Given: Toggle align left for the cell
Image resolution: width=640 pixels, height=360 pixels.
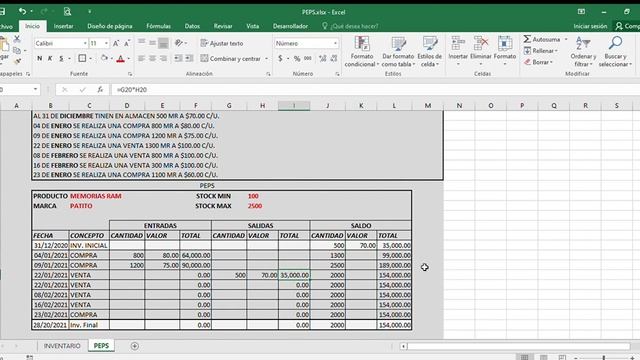Looking at the screenshot, I should 141,58.
